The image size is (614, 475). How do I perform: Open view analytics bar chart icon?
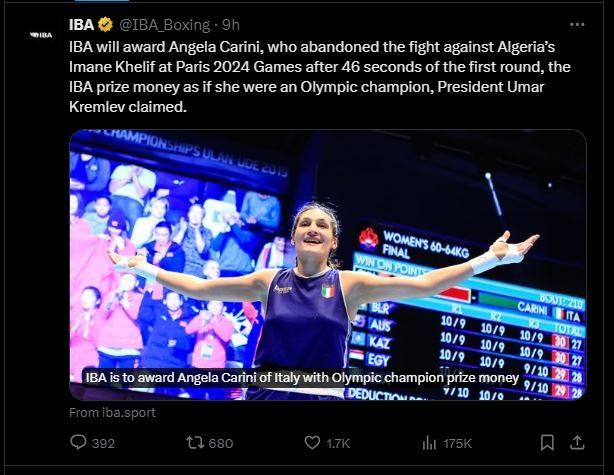pyautogui.click(x=431, y=442)
